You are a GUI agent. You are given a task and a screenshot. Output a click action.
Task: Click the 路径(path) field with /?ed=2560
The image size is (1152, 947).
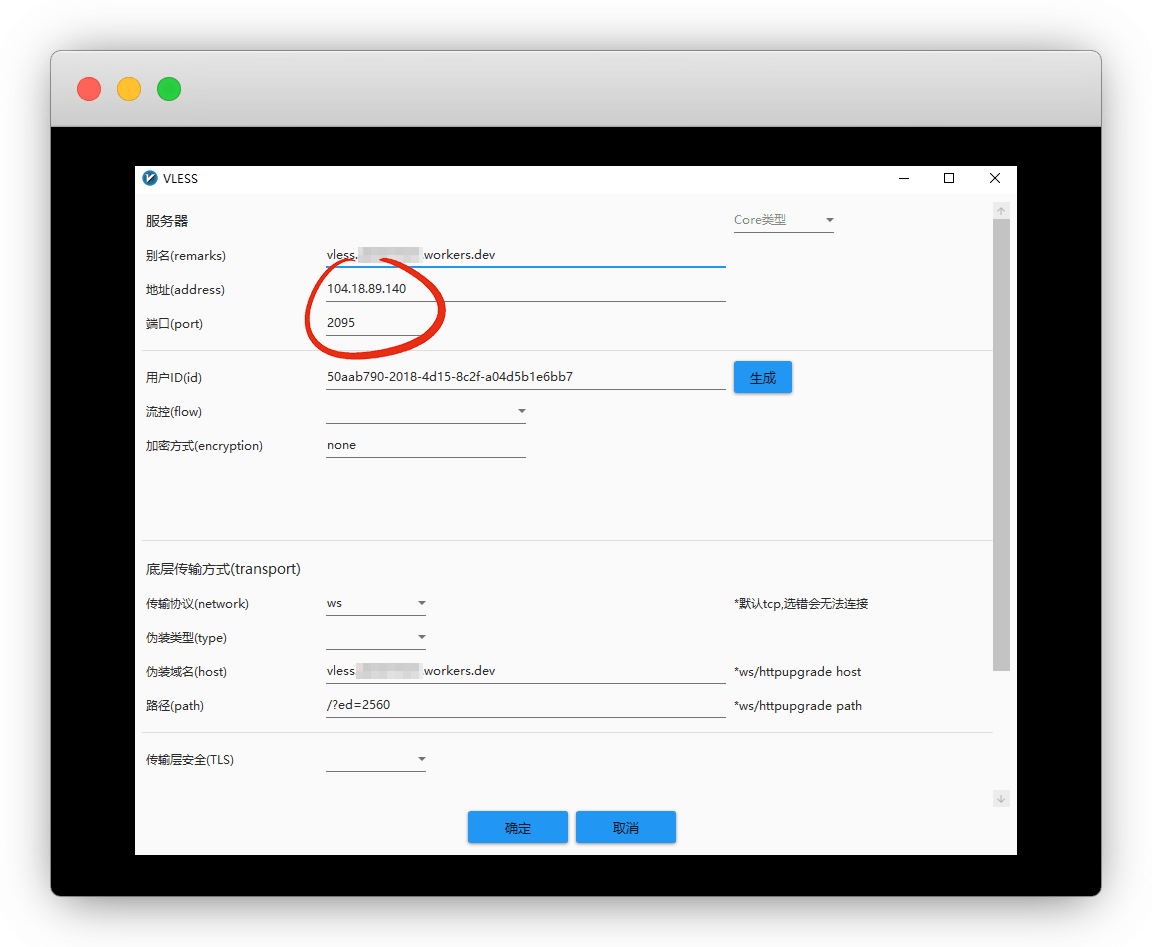(525, 706)
